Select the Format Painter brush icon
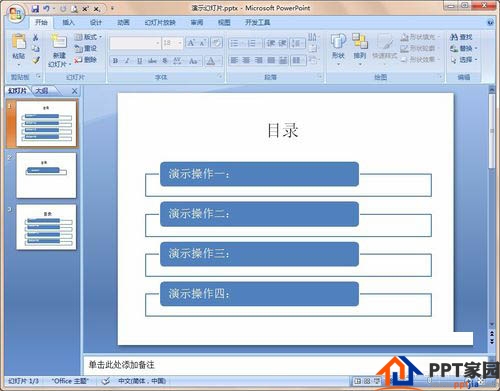The image size is (500, 391). click(x=36, y=60)
